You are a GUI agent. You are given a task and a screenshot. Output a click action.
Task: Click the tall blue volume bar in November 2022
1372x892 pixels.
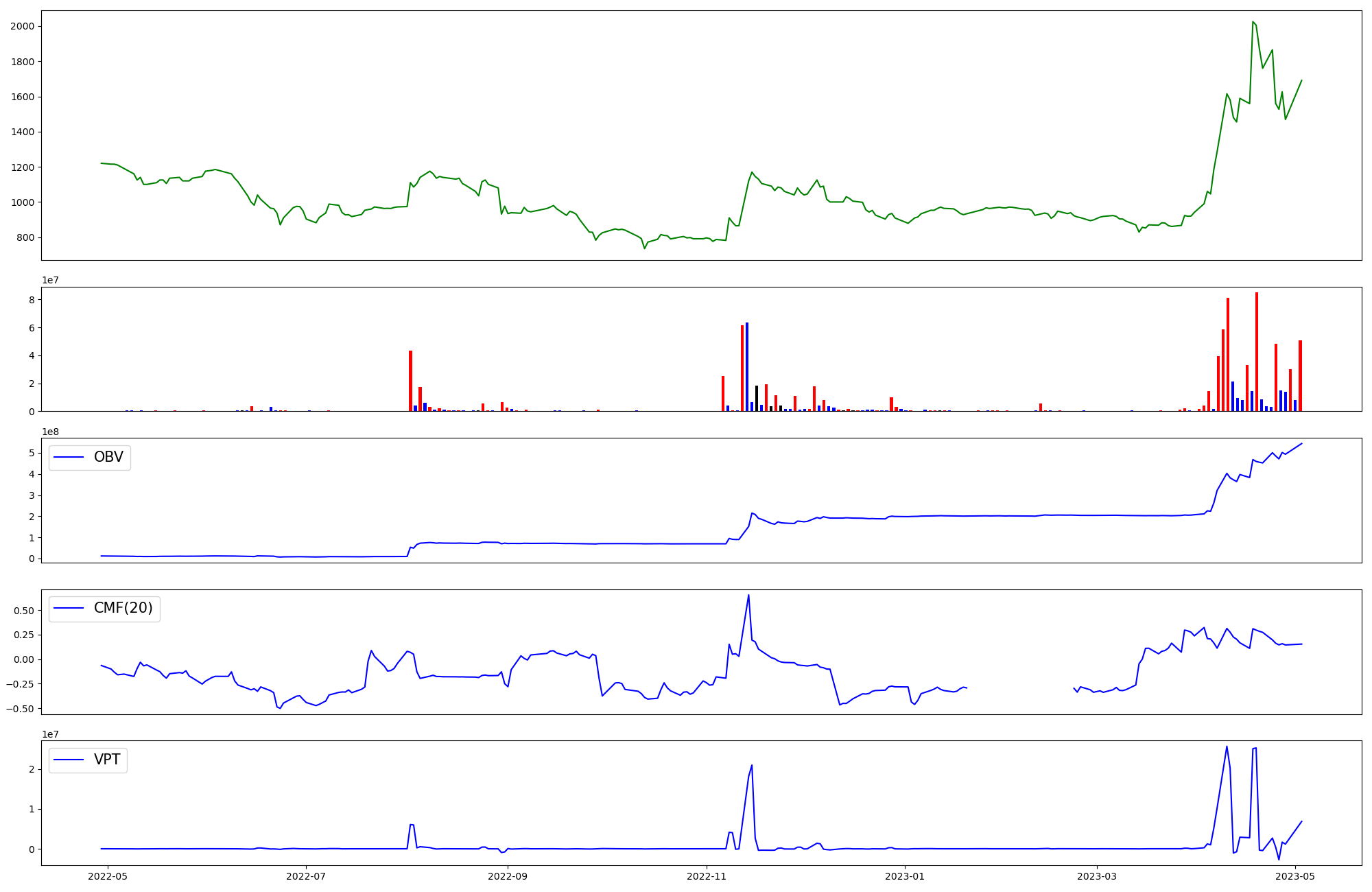pos(747,367)
